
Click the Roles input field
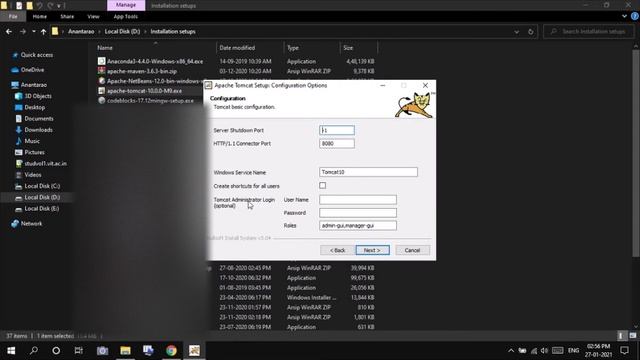coord(358,225)
